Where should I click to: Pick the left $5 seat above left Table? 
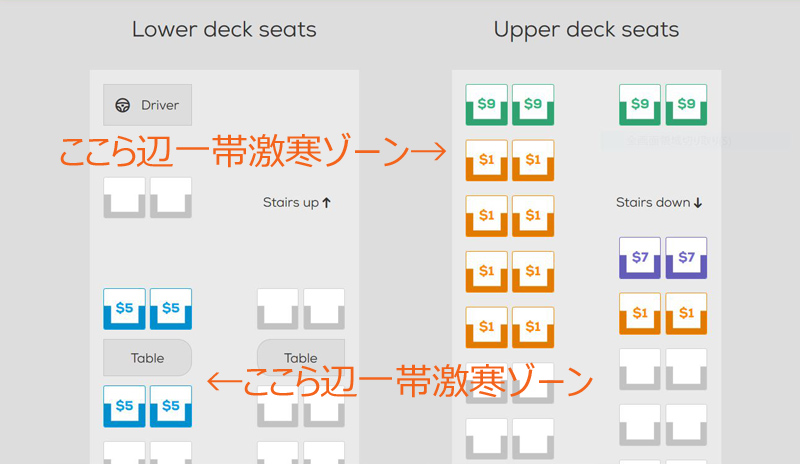pyautogui.click(x=124, y=309)
